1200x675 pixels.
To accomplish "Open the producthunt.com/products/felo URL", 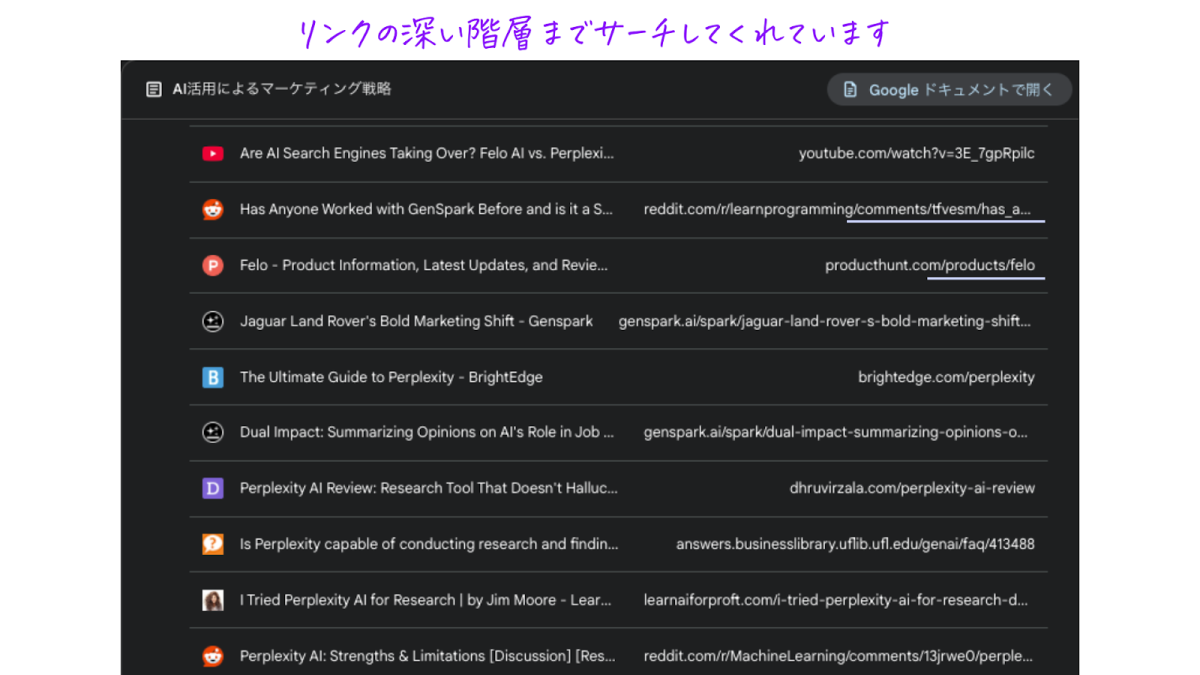I will tap(929, 266).
